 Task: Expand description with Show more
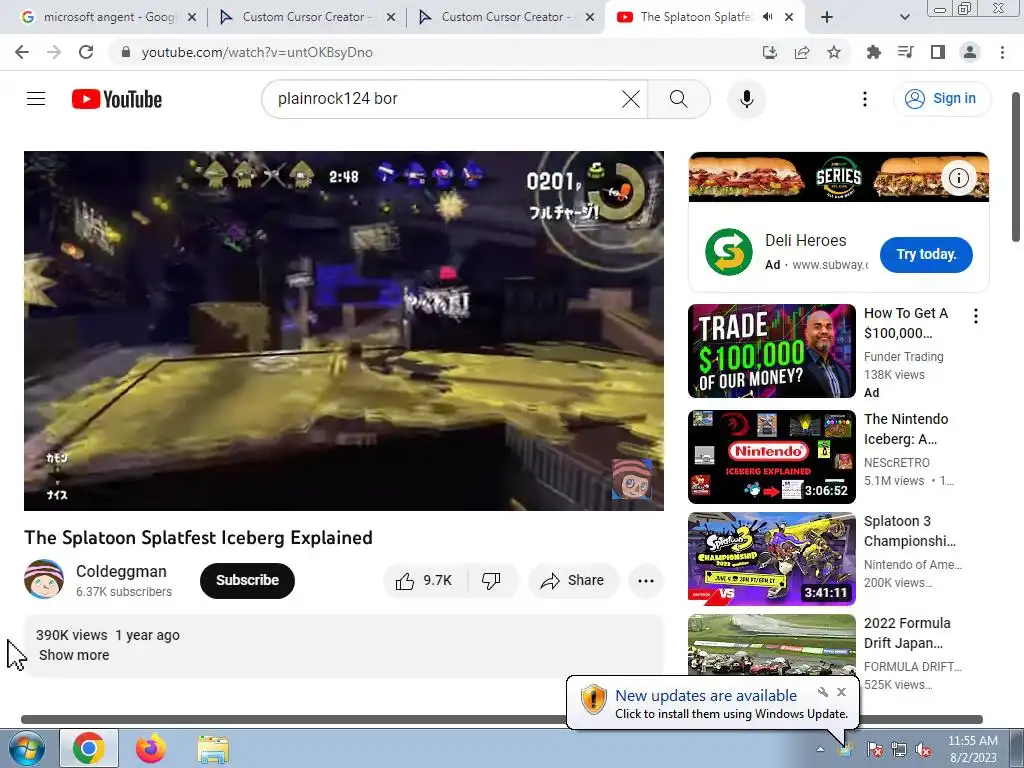[x=74, y=655]
